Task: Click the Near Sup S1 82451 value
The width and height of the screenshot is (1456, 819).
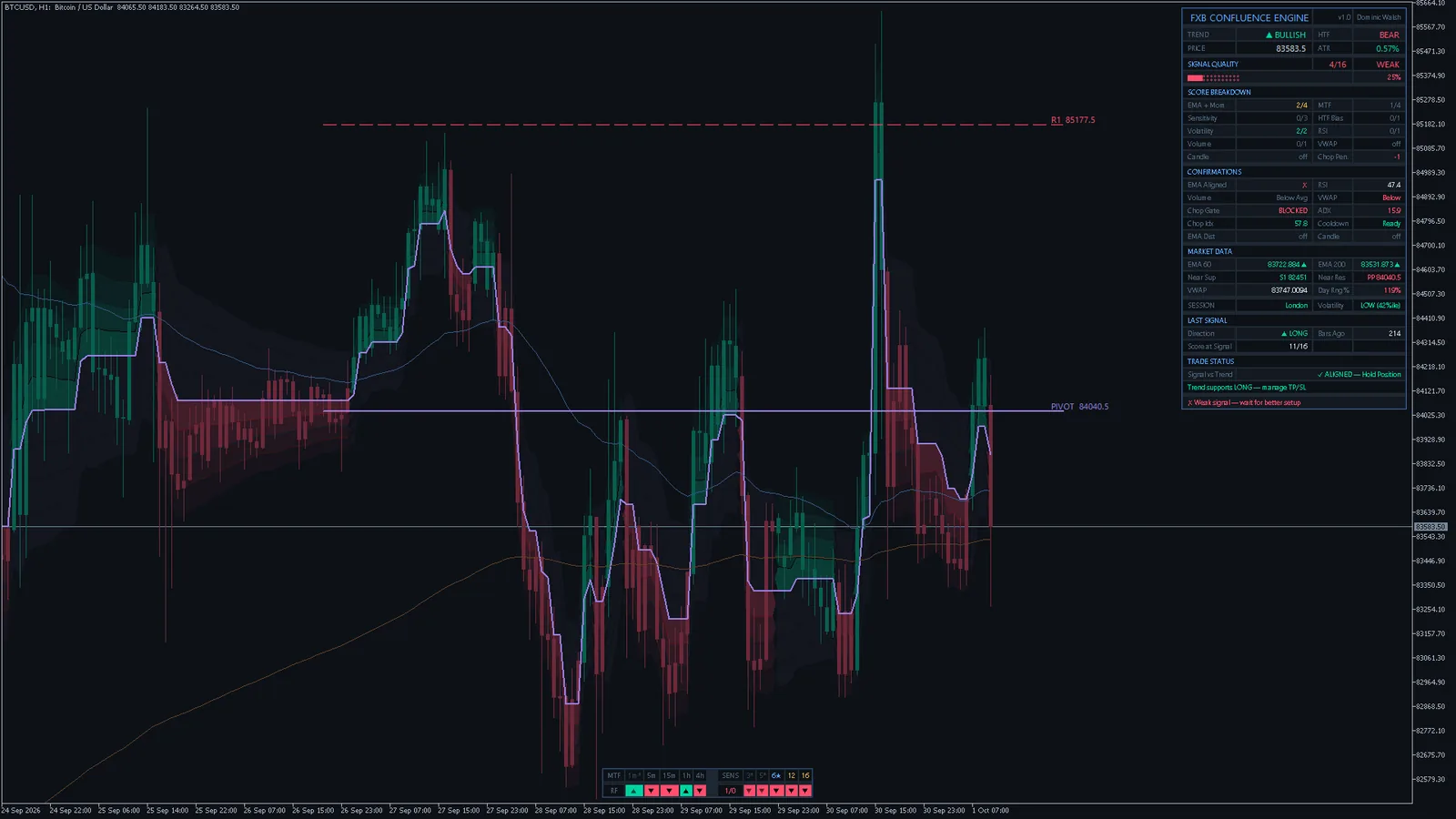Action: 1292,278
